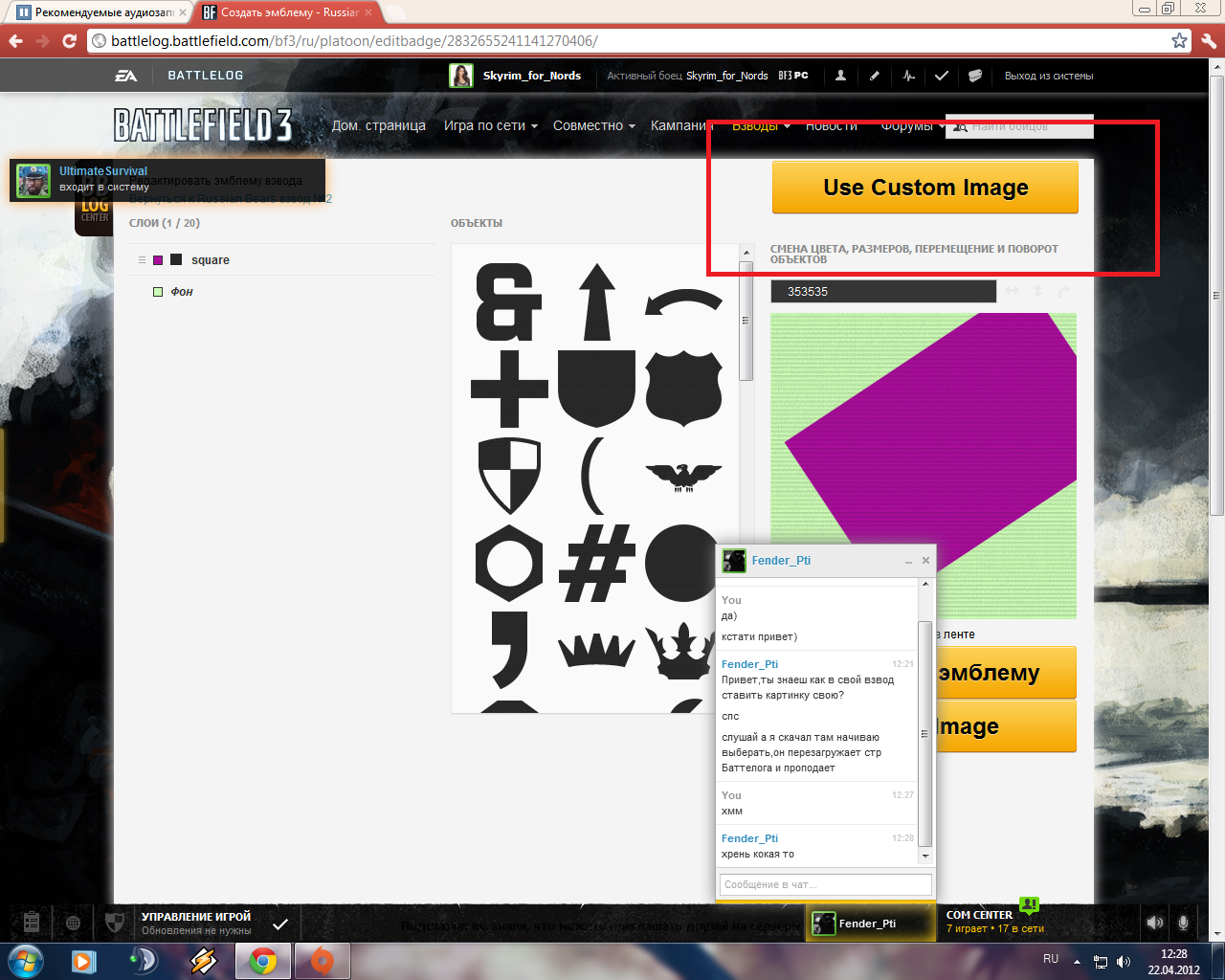Open the Fender_Pti chat tab in the bottom bar

click(x=870, y=924)
